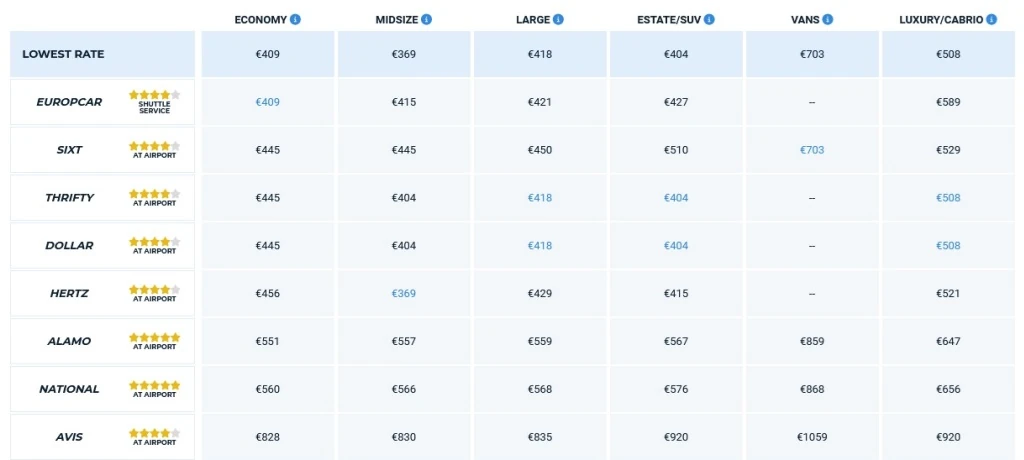Select Hertz Midsize rate €369
The width and height of the screenshot is (1024, 460).
point(404,294)
